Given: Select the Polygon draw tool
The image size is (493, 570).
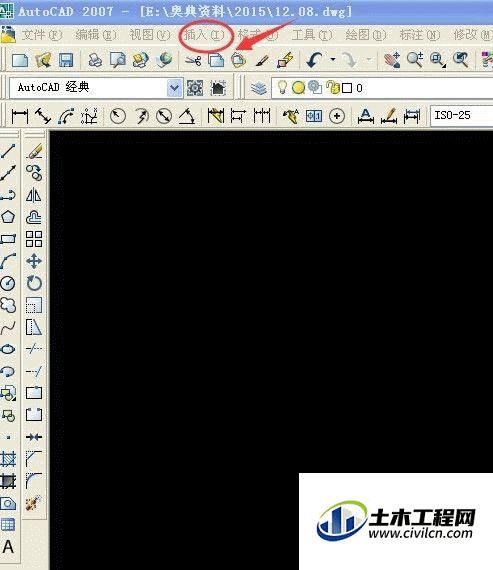Looking at the screenshot, I should [8, 217].
